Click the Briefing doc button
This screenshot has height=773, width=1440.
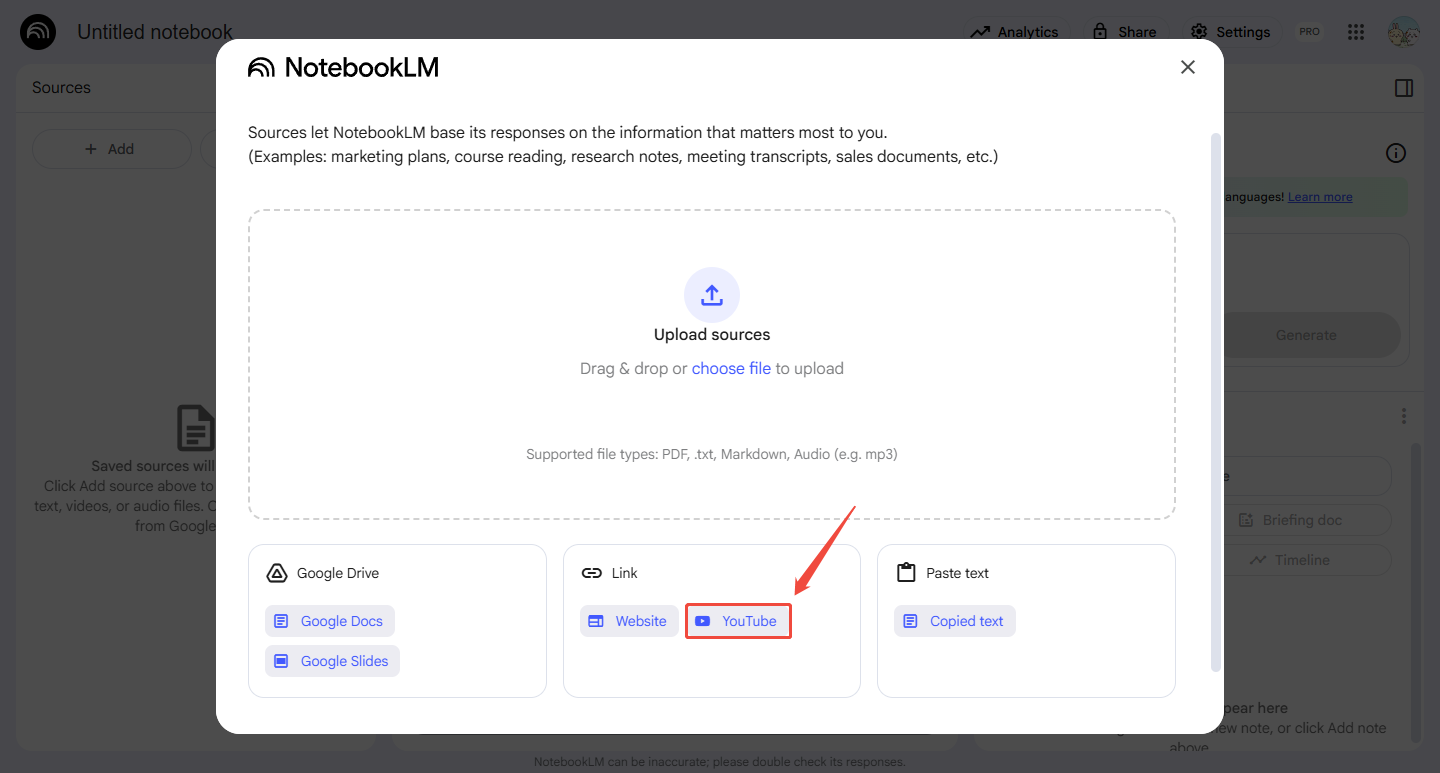(1304, 520)
